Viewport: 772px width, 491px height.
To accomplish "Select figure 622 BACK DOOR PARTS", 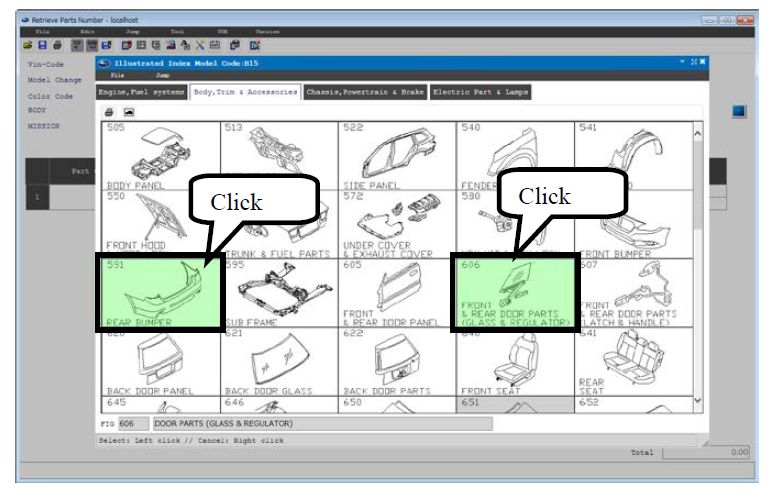I will [397, 362].
